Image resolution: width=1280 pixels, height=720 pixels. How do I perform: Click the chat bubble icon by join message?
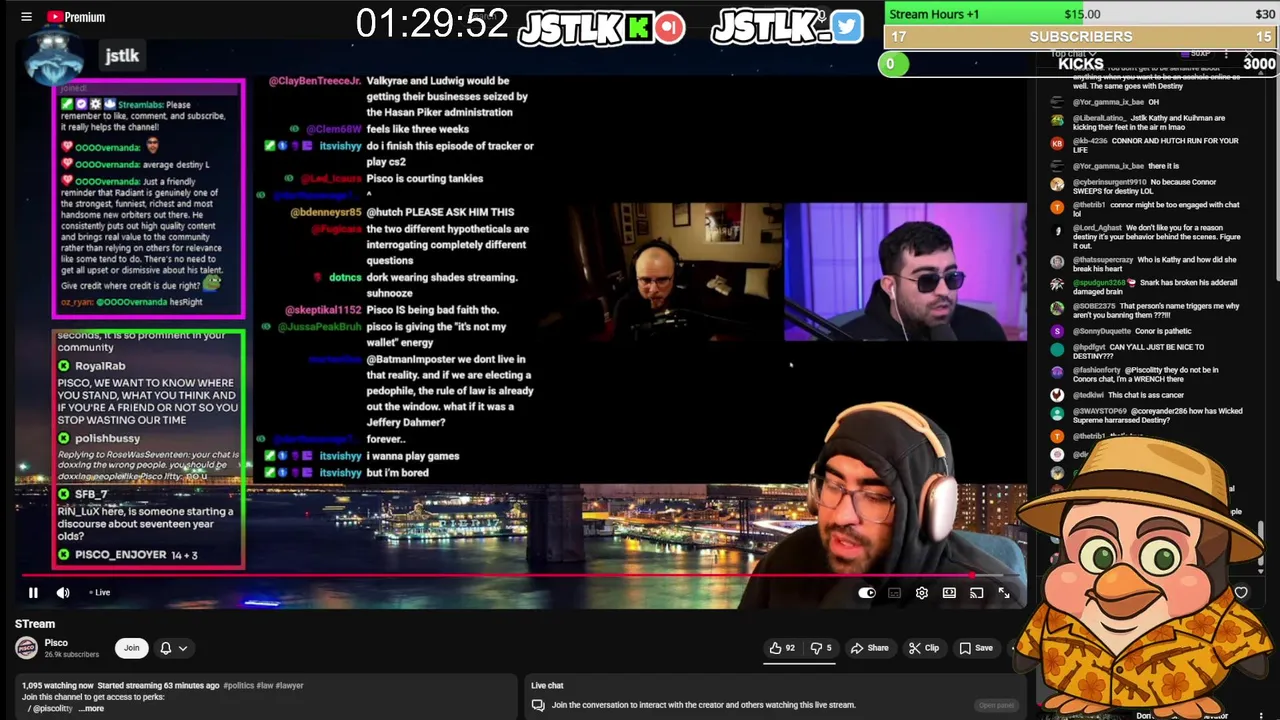pos(538,705)
